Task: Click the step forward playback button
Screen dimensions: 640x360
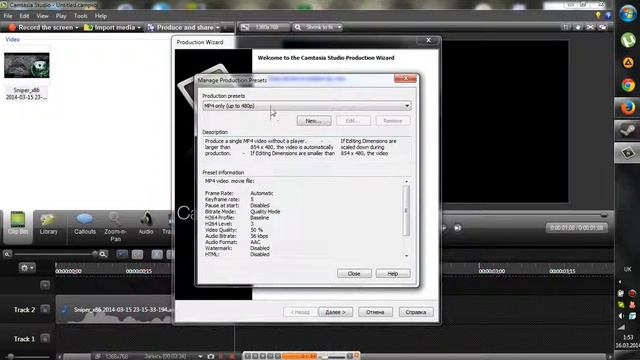Action: click(458, 228)
